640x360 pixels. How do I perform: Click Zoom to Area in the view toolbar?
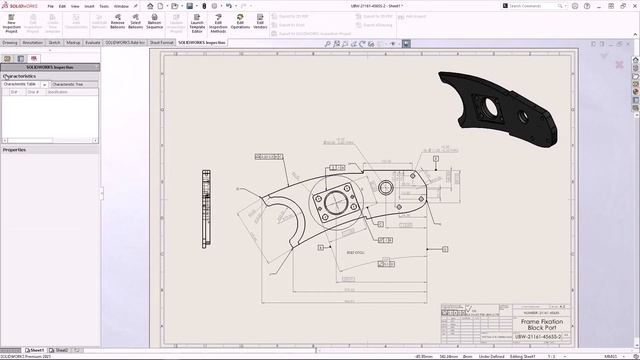pos(336,44)
